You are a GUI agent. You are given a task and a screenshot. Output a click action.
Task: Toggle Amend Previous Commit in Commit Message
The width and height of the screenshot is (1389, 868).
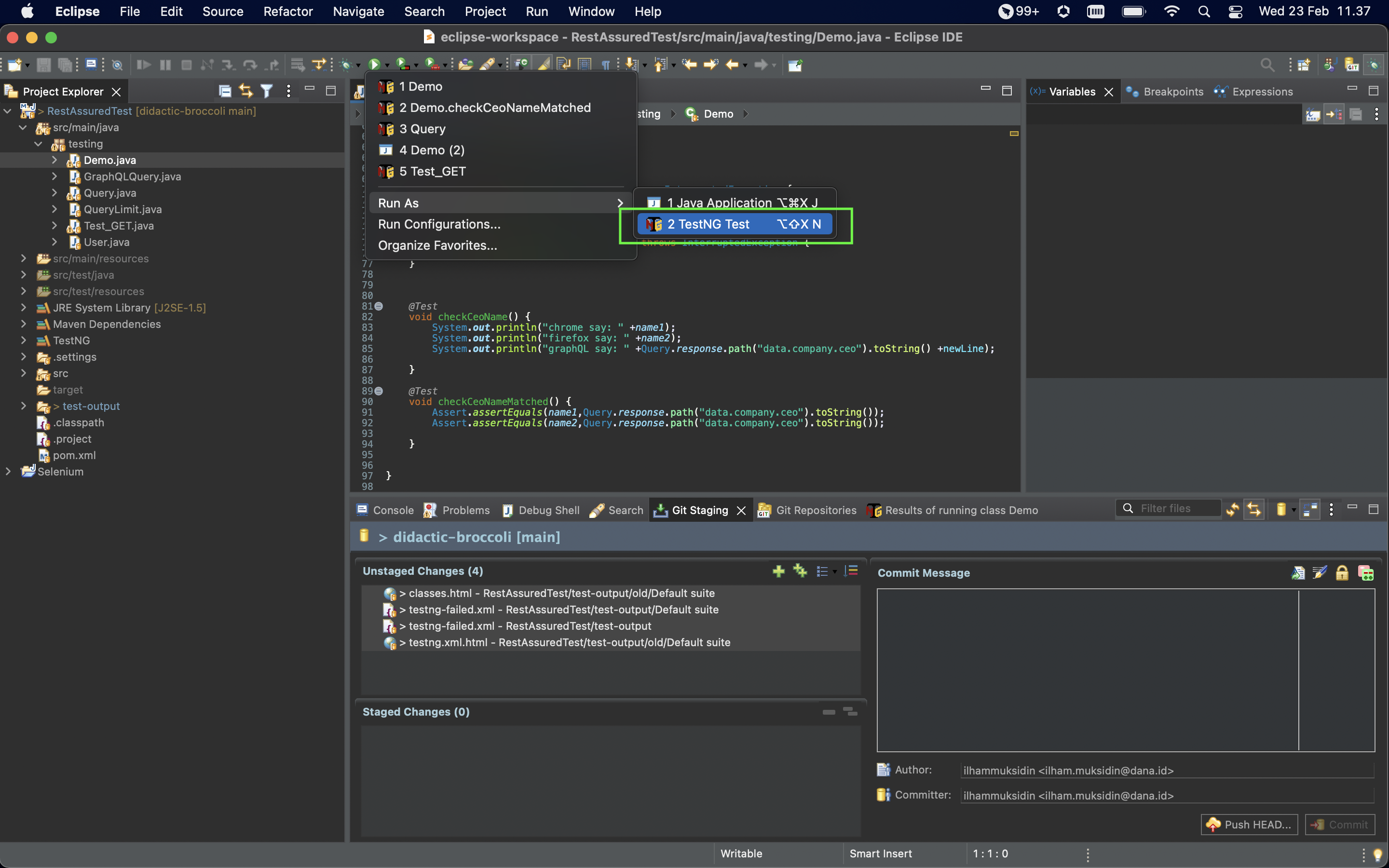click(x=1319, y=572)
